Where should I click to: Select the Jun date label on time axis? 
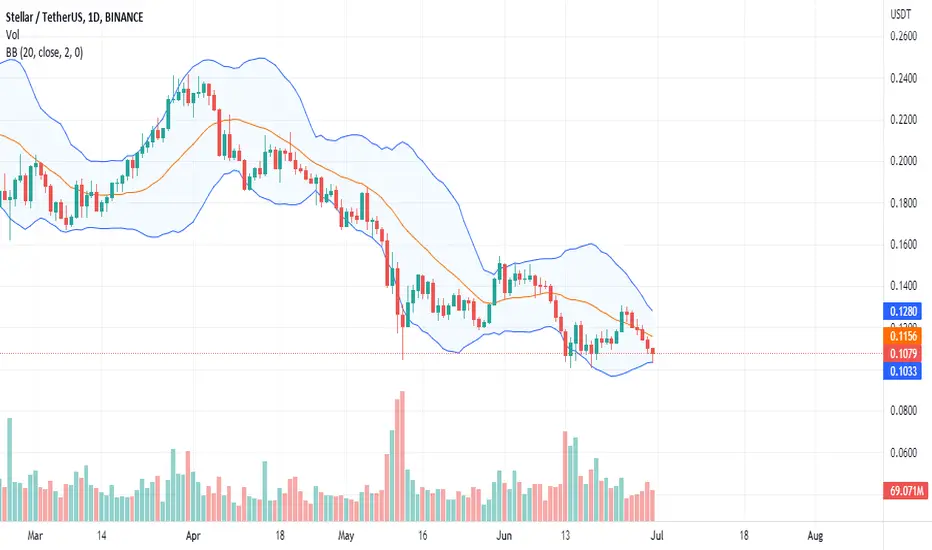pyautogui.click(x=504, y=536)
